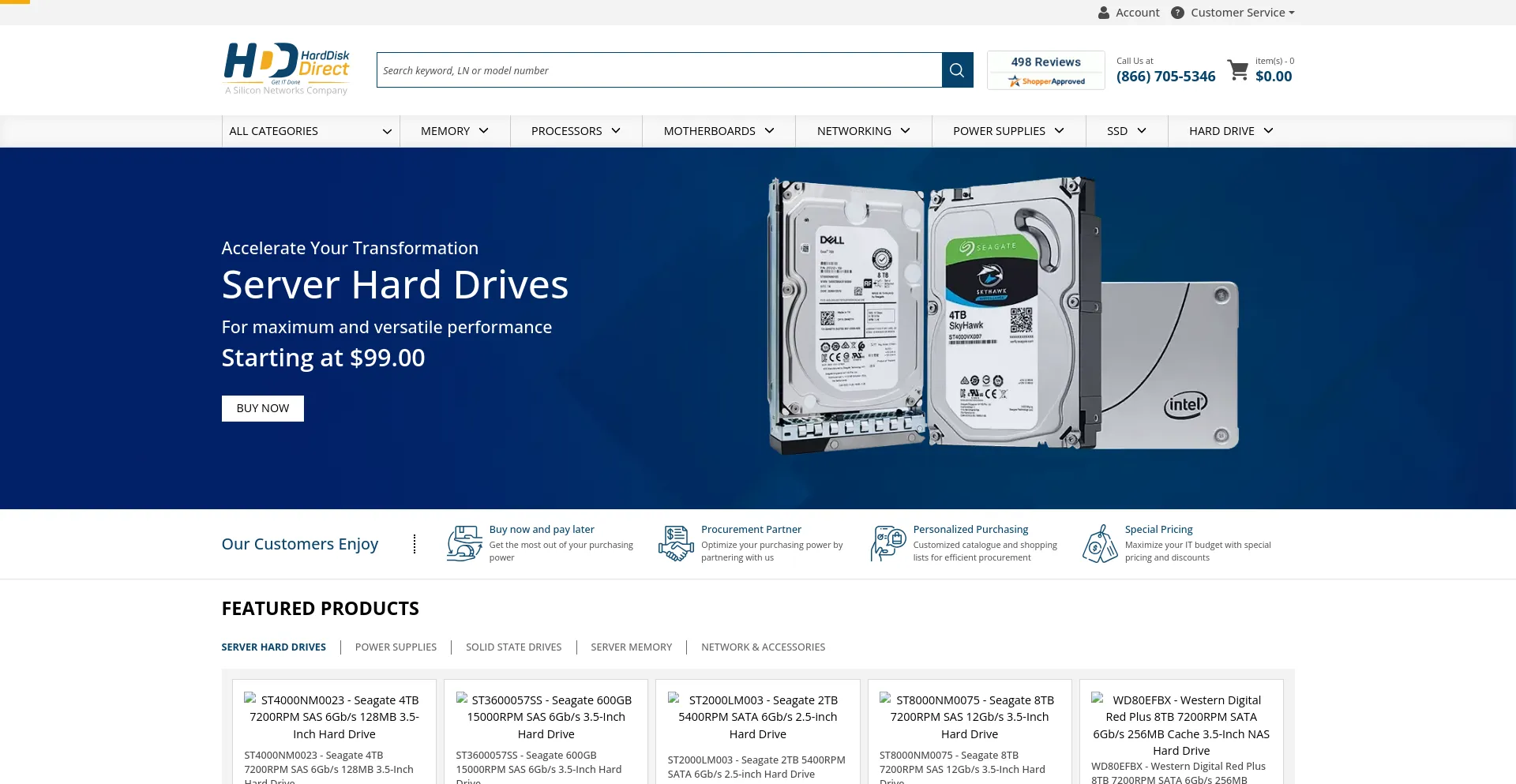Click the phone number (866) 705-5346
Screen dimensions: 1516x784
(1165, 77)
